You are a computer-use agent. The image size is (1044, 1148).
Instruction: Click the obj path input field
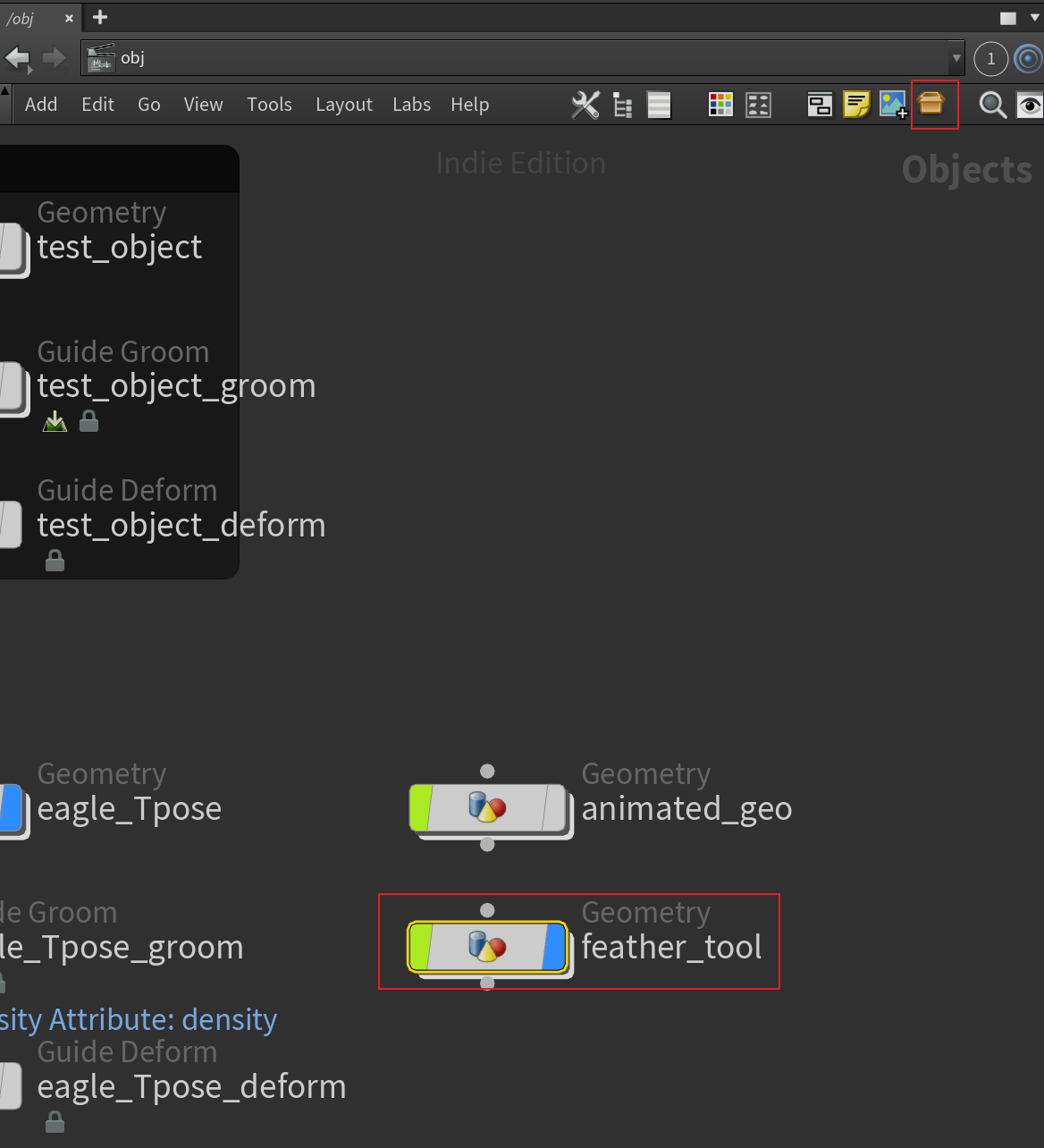pyautogui.click(x=523, y=58)
